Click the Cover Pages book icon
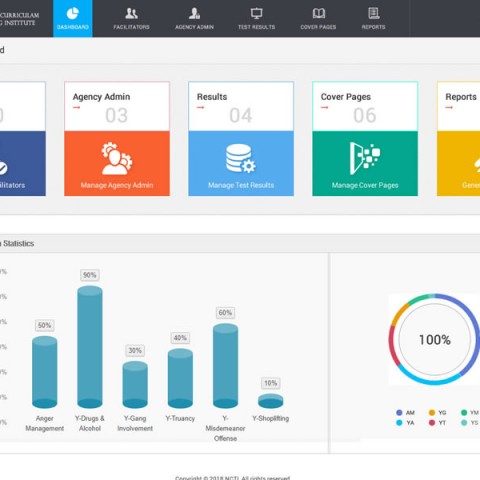480x480 pixels. point(319,13)
